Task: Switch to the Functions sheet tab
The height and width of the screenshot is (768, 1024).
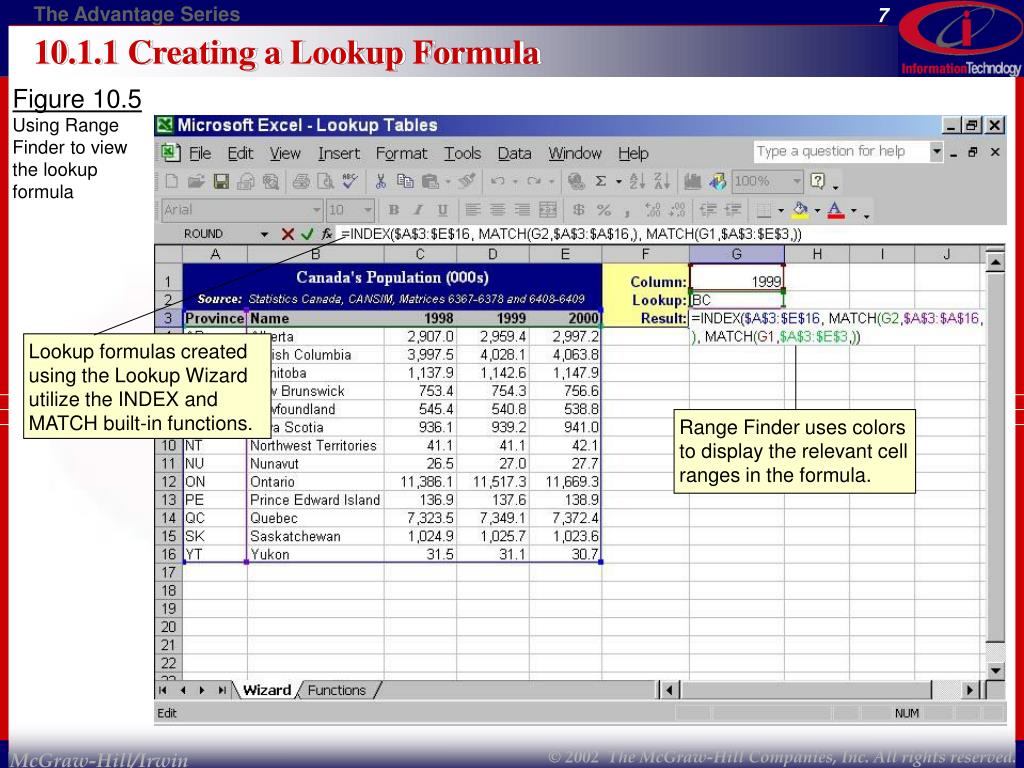Action: click(337, 690)
